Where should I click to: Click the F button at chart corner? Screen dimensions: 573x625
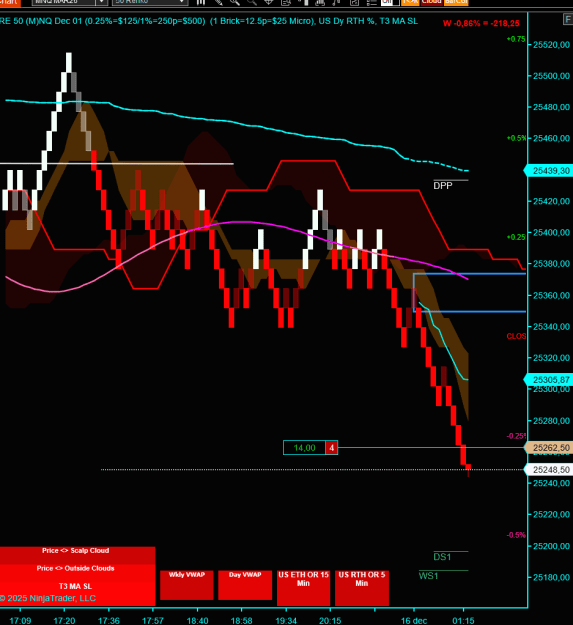[x=568, y=19]
